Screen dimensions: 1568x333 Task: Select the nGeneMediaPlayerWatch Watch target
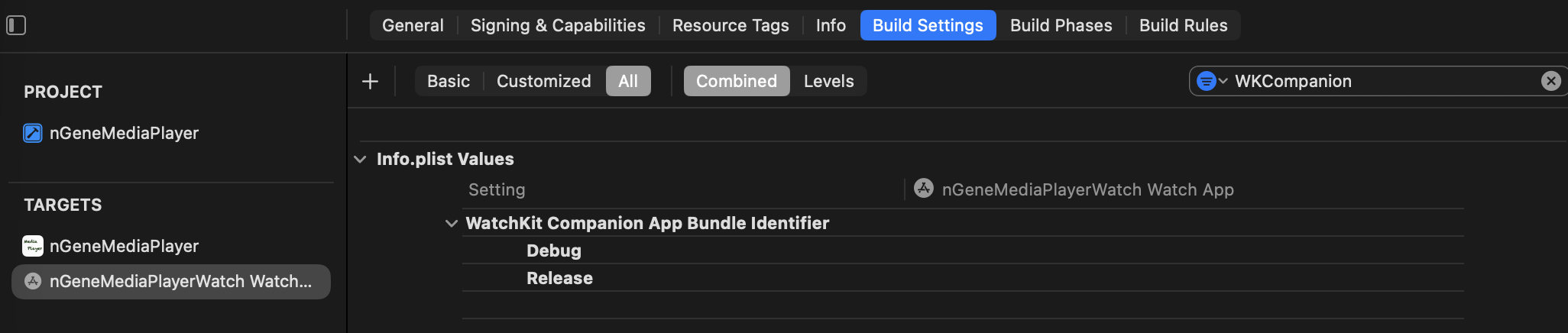point(171,281)
